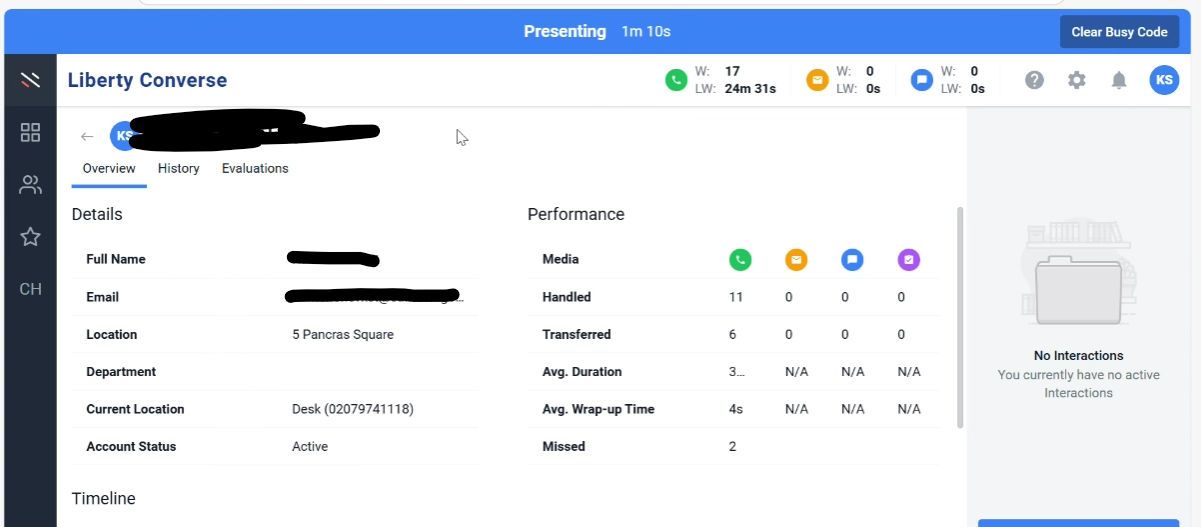This screenshot has width=1201, height=527.
Task: Click the Missed value 2
Action: [x=733, y=447]
